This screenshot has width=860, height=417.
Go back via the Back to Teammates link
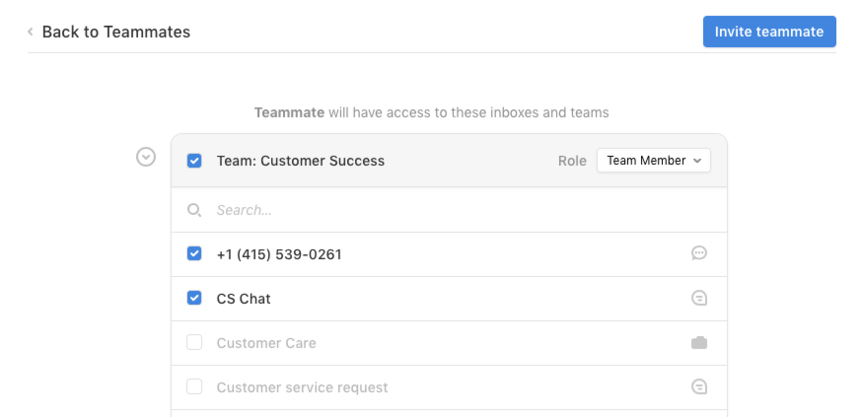(116, 32)
